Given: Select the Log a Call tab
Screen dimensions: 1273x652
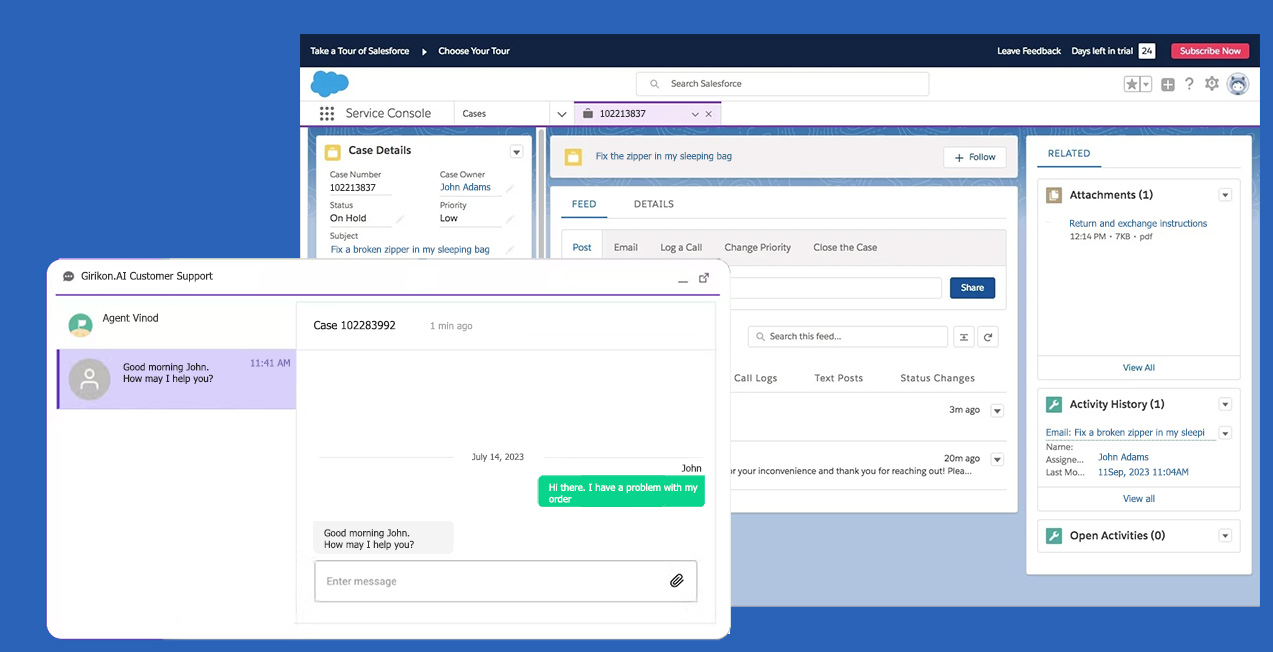Looking at the screenshot, I should point(681,247).
